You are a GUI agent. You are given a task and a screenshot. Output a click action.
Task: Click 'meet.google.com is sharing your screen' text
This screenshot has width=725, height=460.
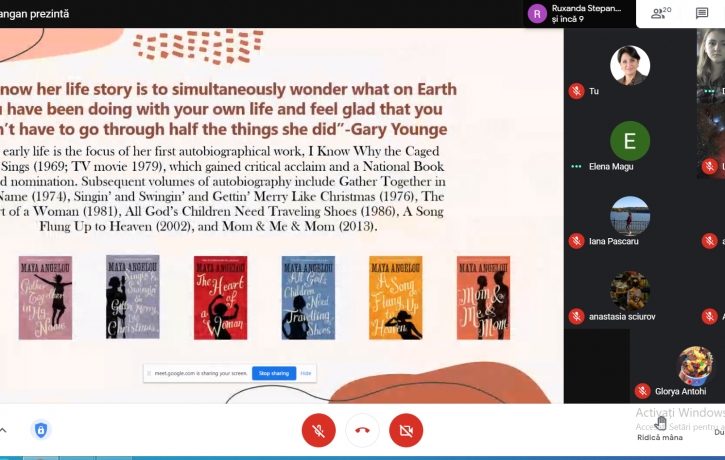click(x=201, y=373)
